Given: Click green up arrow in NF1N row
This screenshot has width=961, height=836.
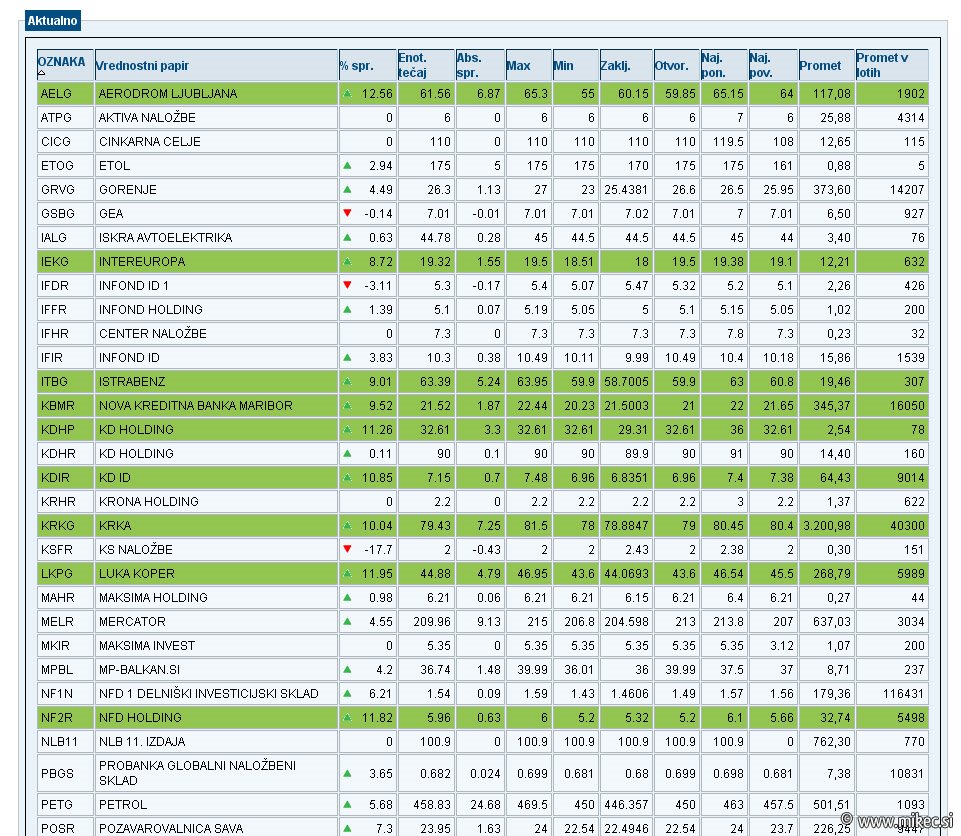Looking at the screenshot, I should 348,693.
